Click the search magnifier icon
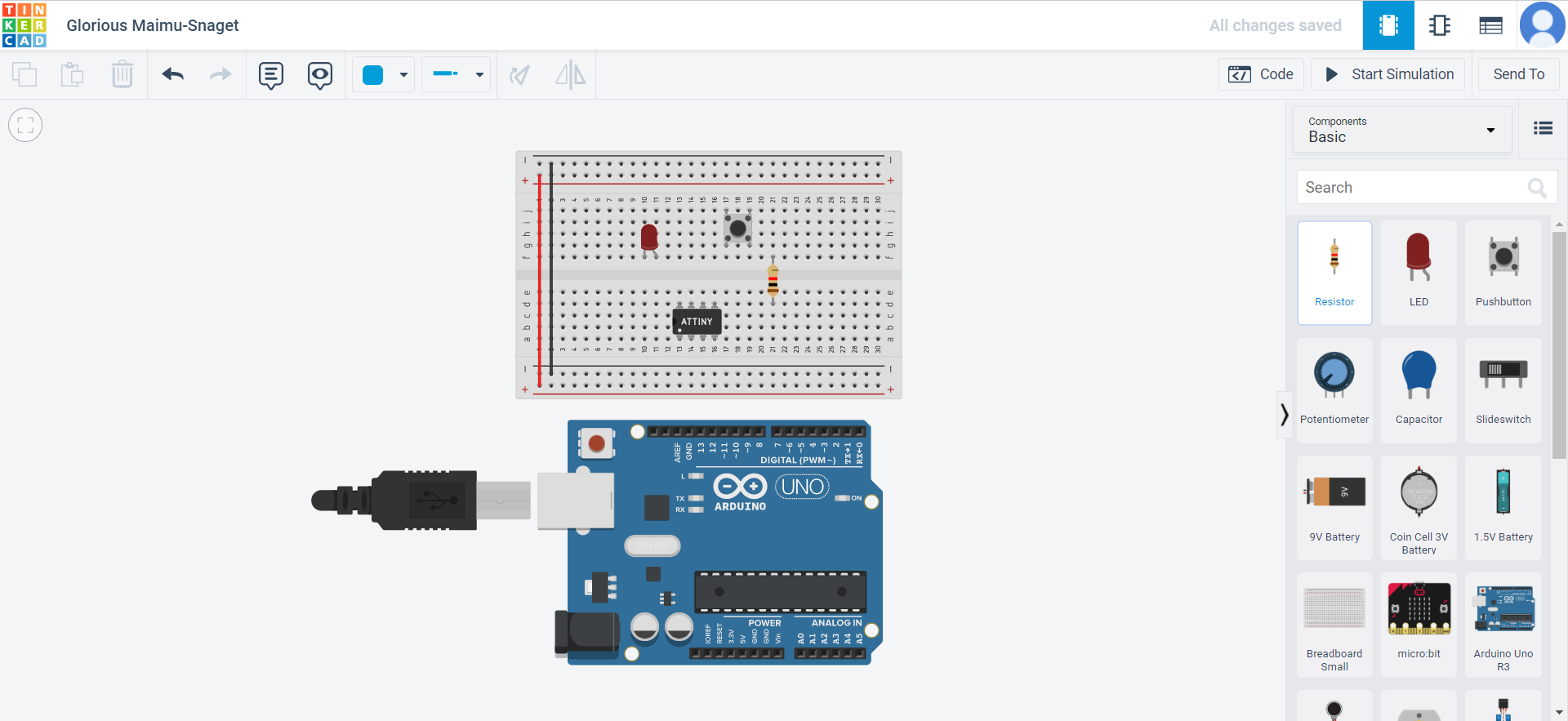 coord(1537,189)
